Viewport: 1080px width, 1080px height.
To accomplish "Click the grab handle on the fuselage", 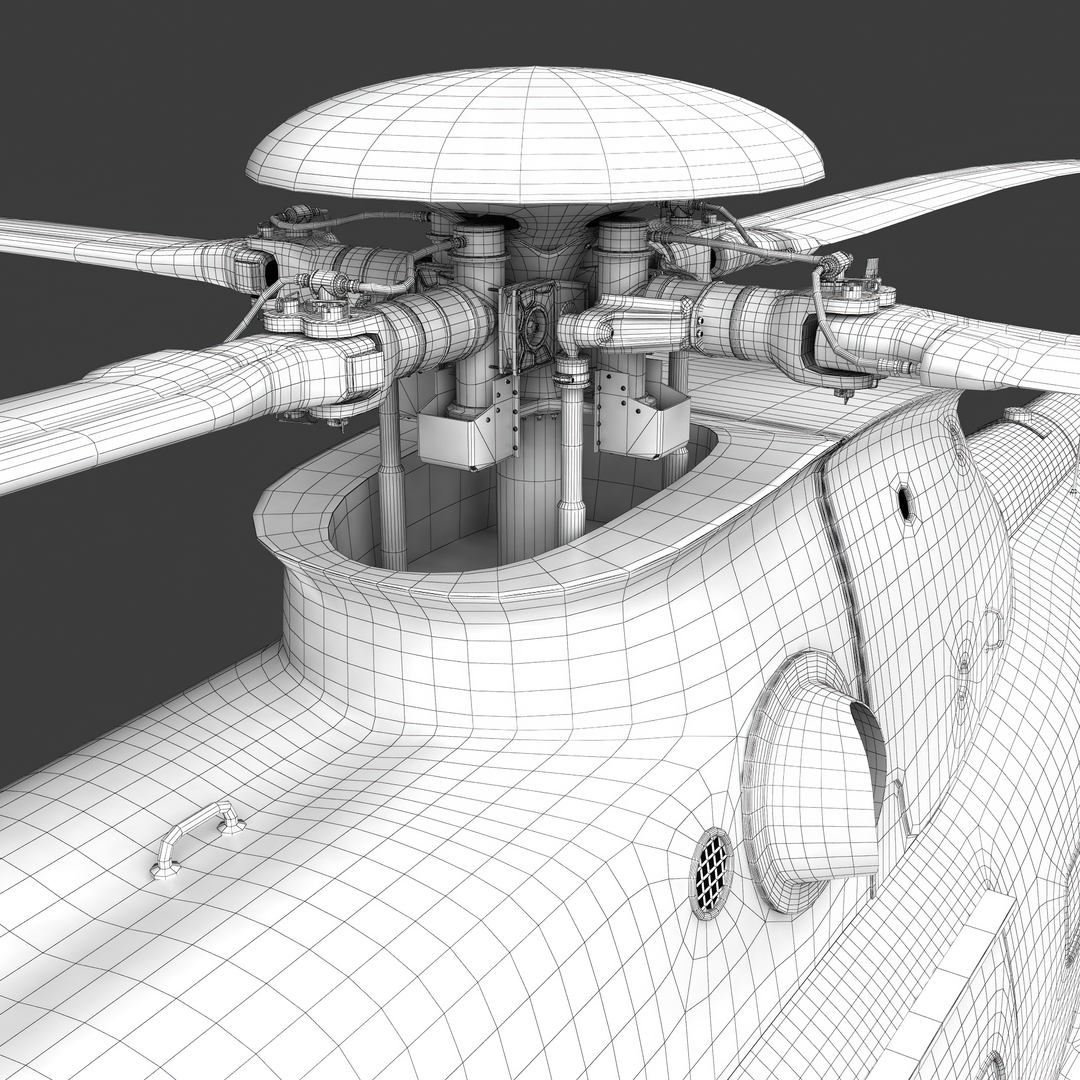I will coord(199,840).
